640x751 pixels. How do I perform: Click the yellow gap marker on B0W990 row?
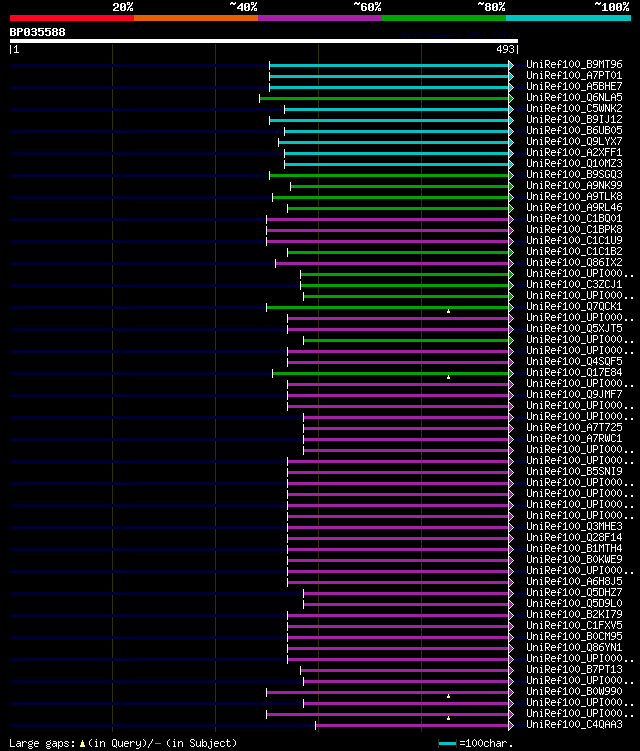coord(448,696)
